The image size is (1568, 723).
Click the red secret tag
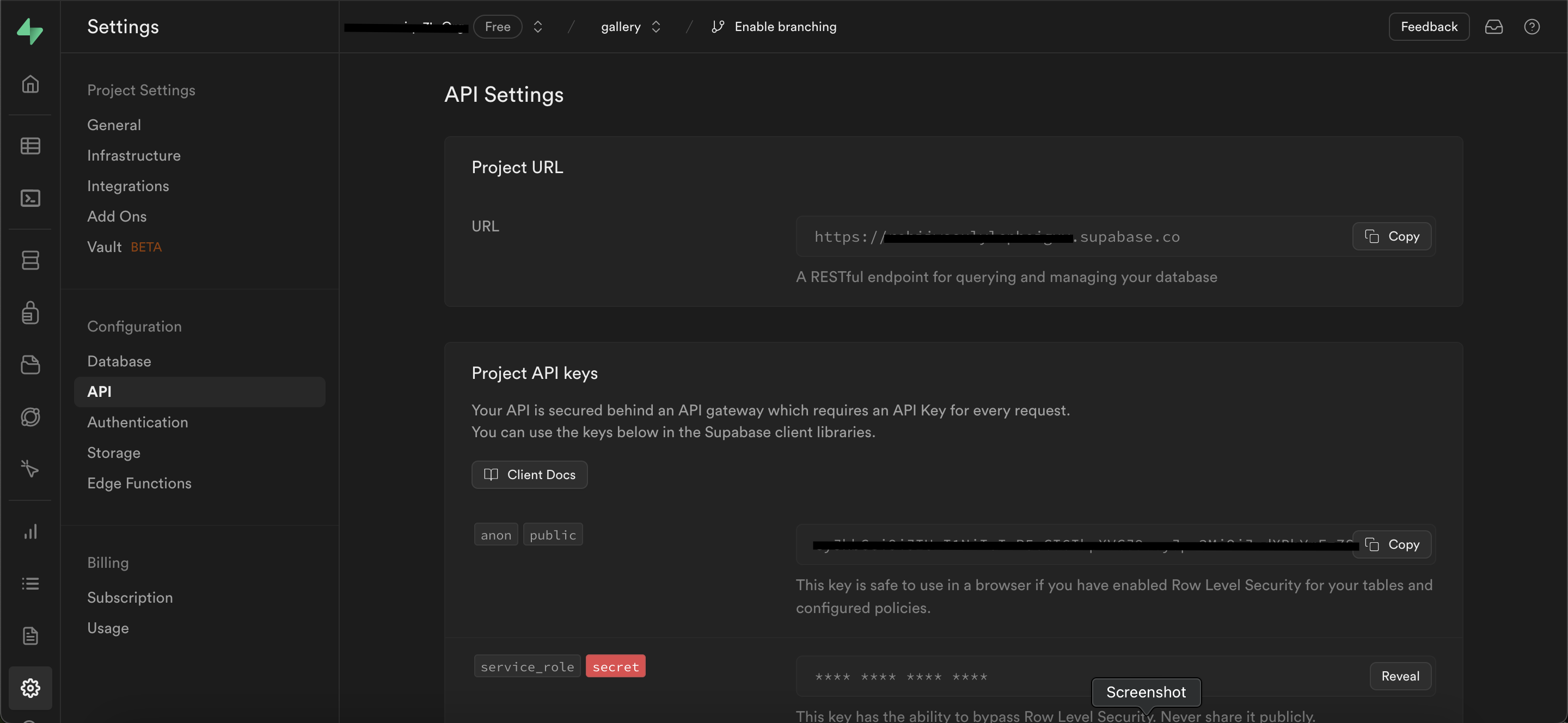(x=615, y=666)
